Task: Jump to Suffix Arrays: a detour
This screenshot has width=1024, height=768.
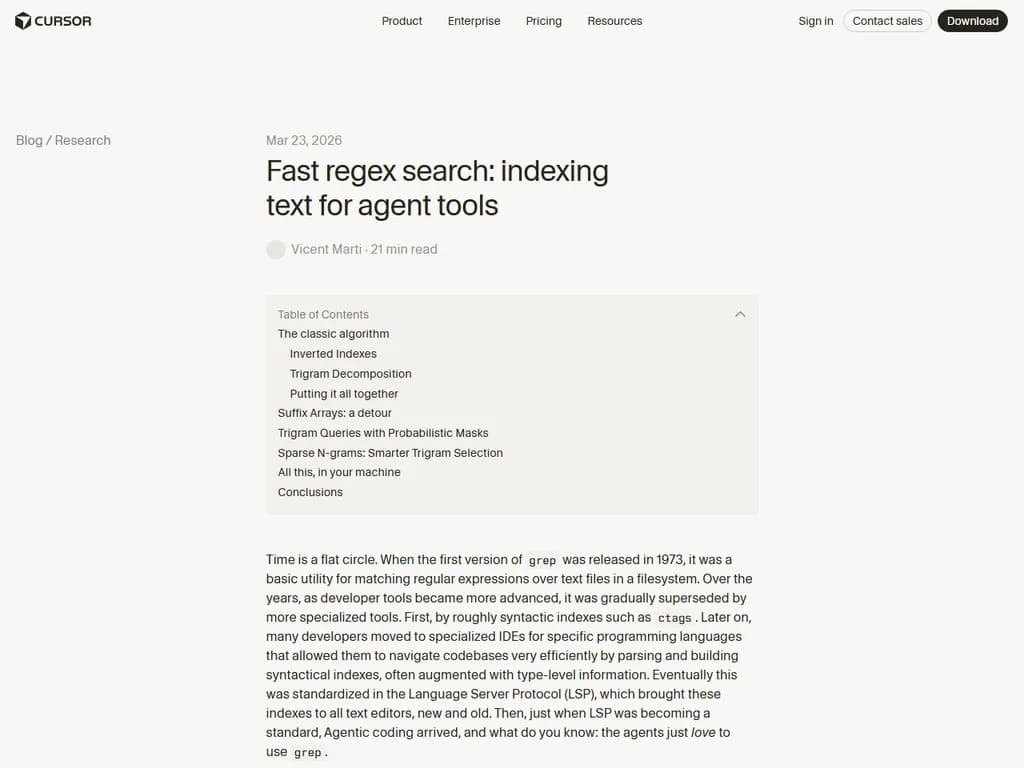Action: [x=335, y=413]
